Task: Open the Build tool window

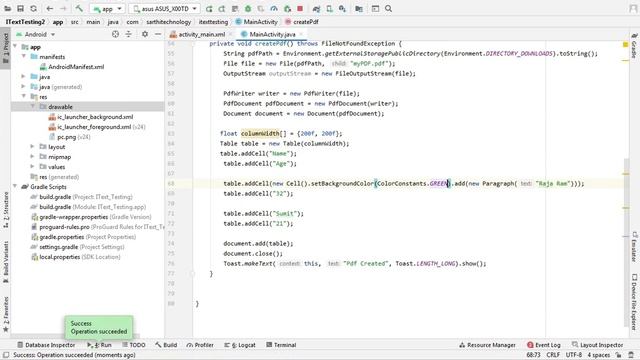Action: [x=166, y=345]
